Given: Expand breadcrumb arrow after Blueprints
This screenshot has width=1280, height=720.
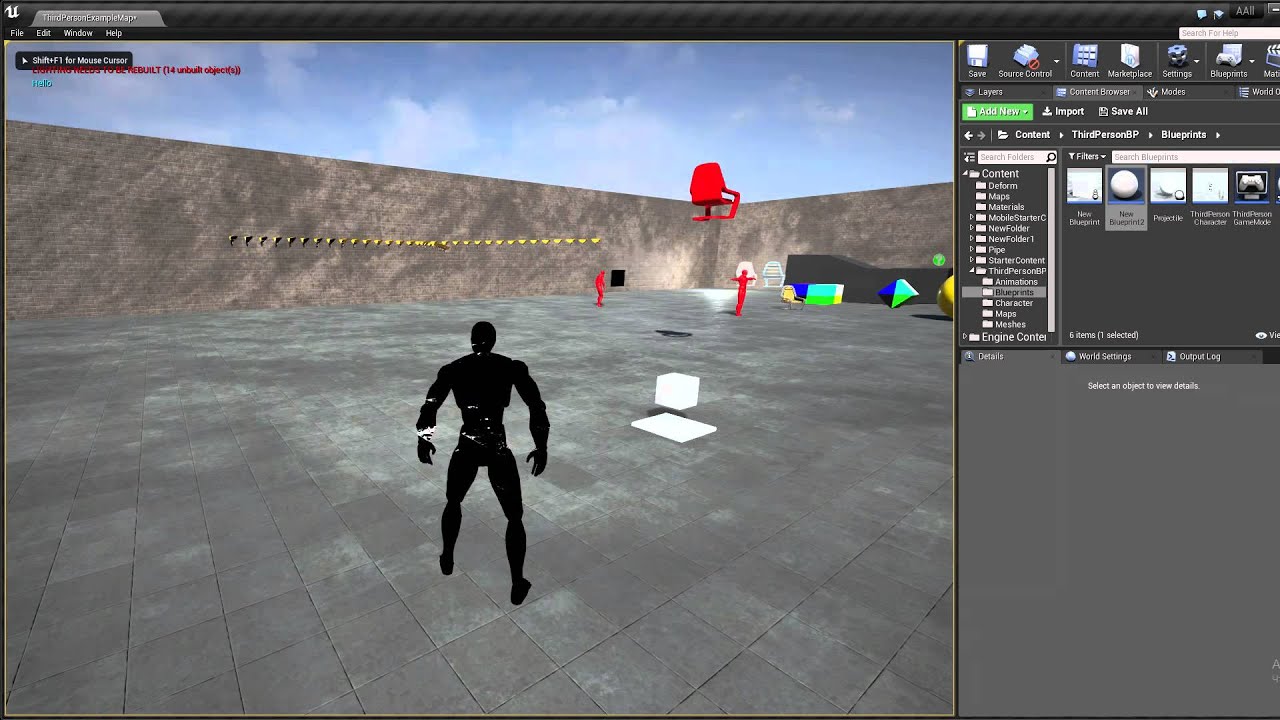Looking at the screenshot, I should [x=1217, y=135].
